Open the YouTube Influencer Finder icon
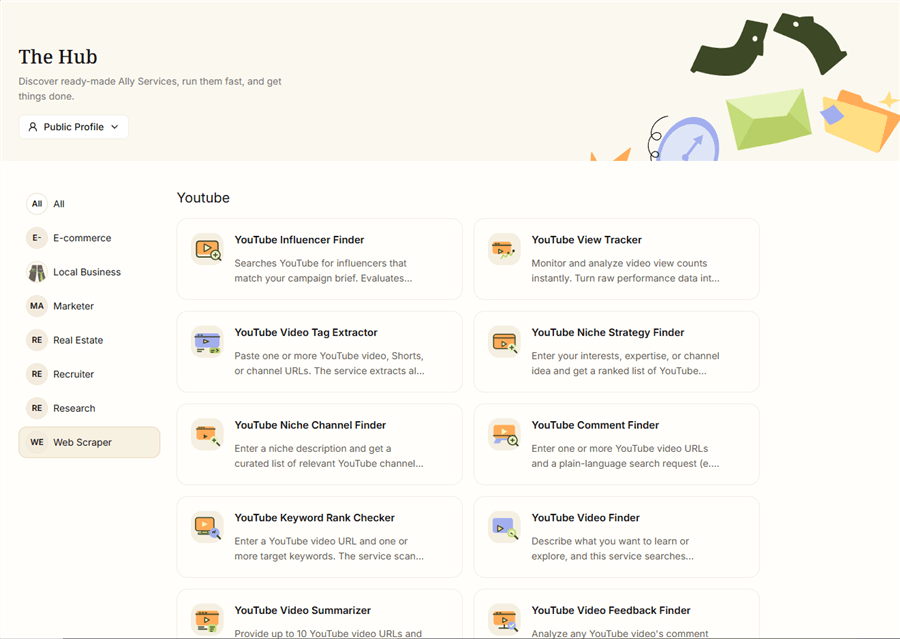Screen dimensions: 900x639 207,249
